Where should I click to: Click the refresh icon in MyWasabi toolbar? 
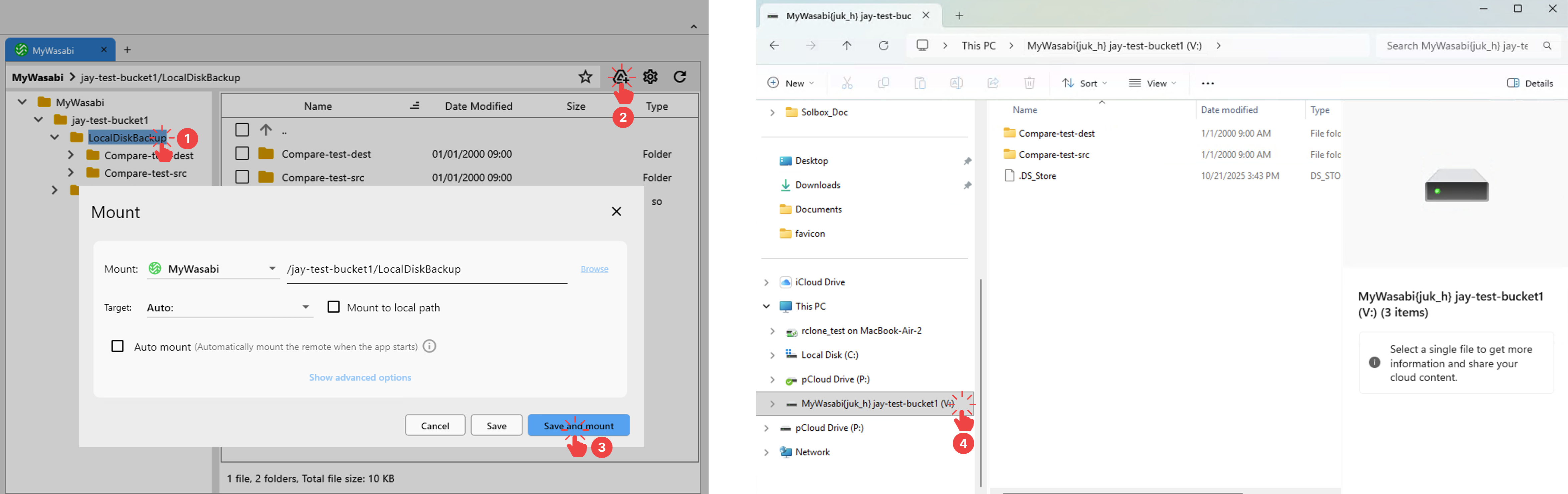click(680, 77)
